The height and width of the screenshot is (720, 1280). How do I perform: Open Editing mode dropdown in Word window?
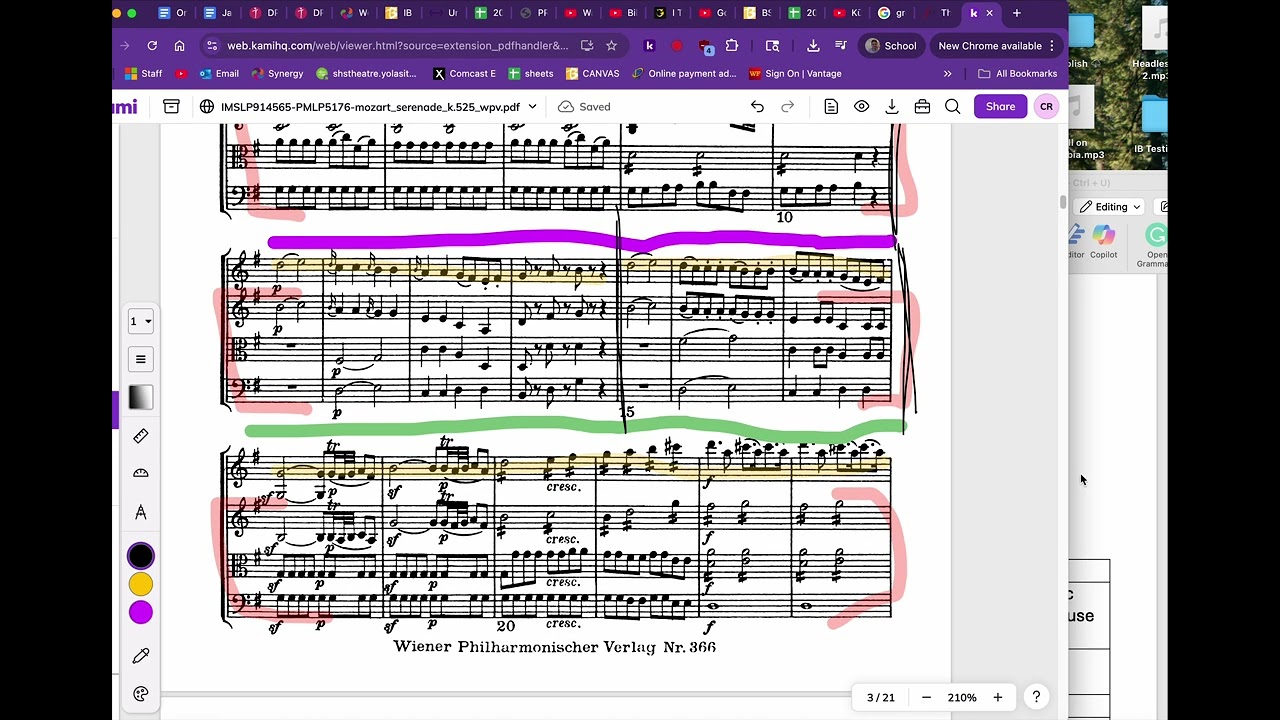(x=1111, y=207)
